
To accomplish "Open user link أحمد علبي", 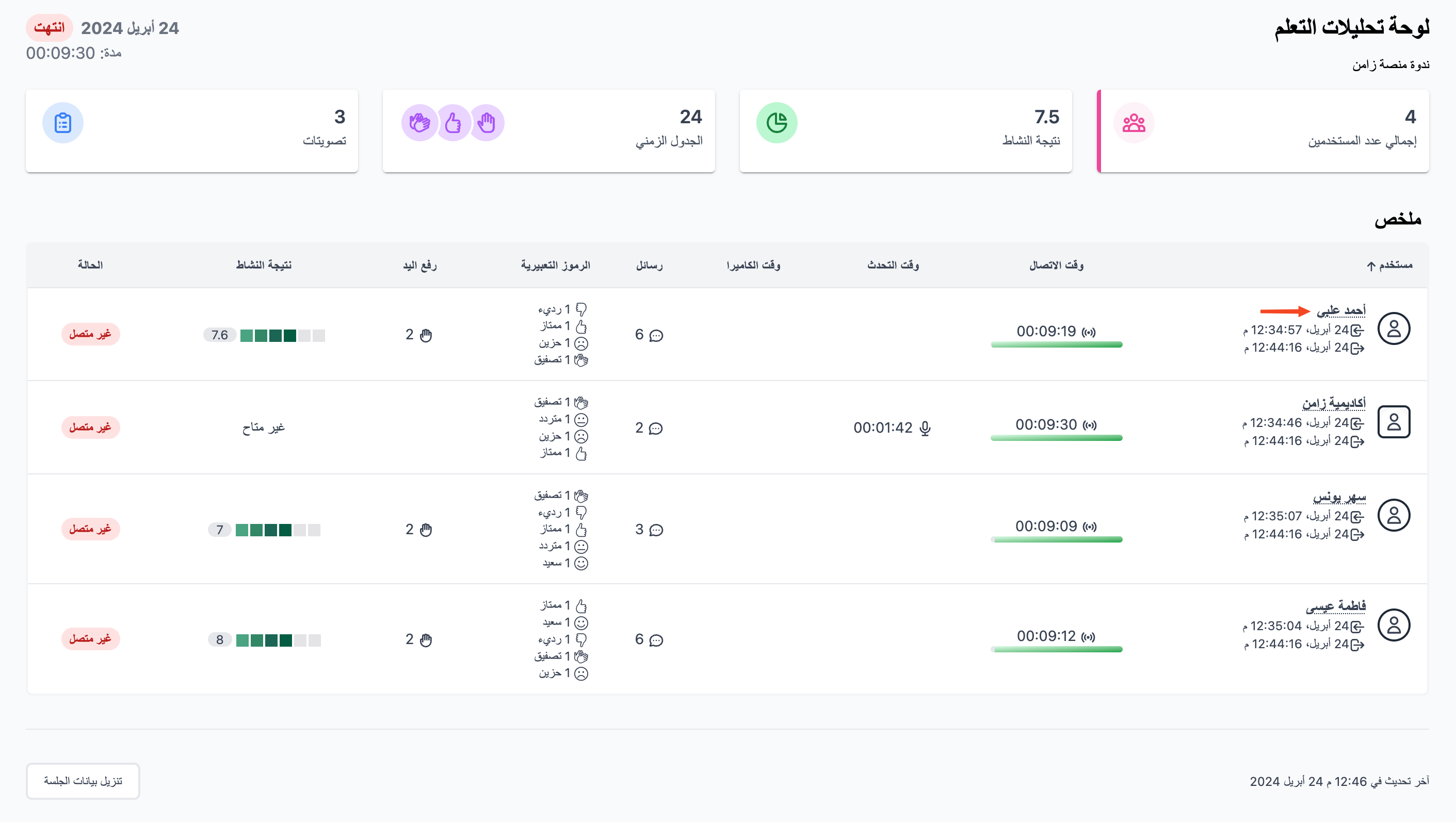I will click(1341, 310).
